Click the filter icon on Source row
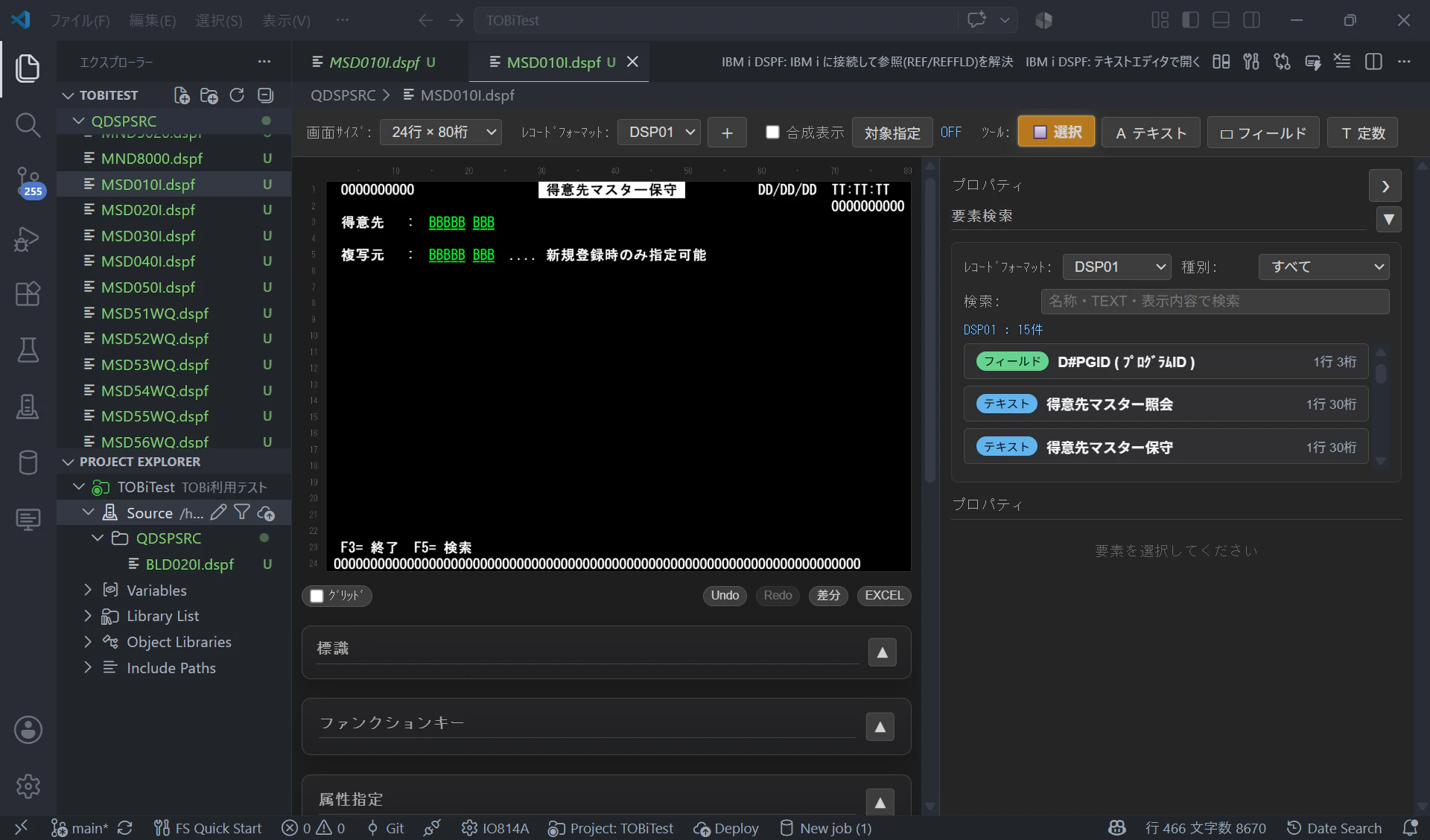This screenshot has width=1430, height=840. [x=242, y=512]
